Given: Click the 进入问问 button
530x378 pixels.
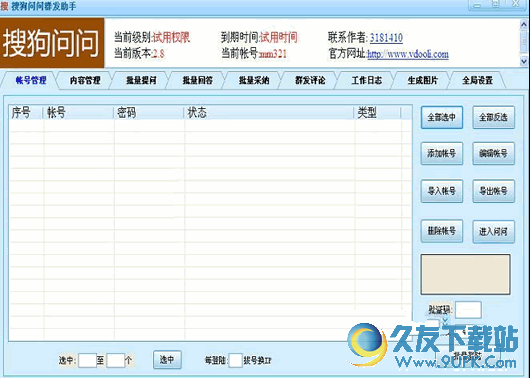Looking at the screenshot, I should (493, 232).
